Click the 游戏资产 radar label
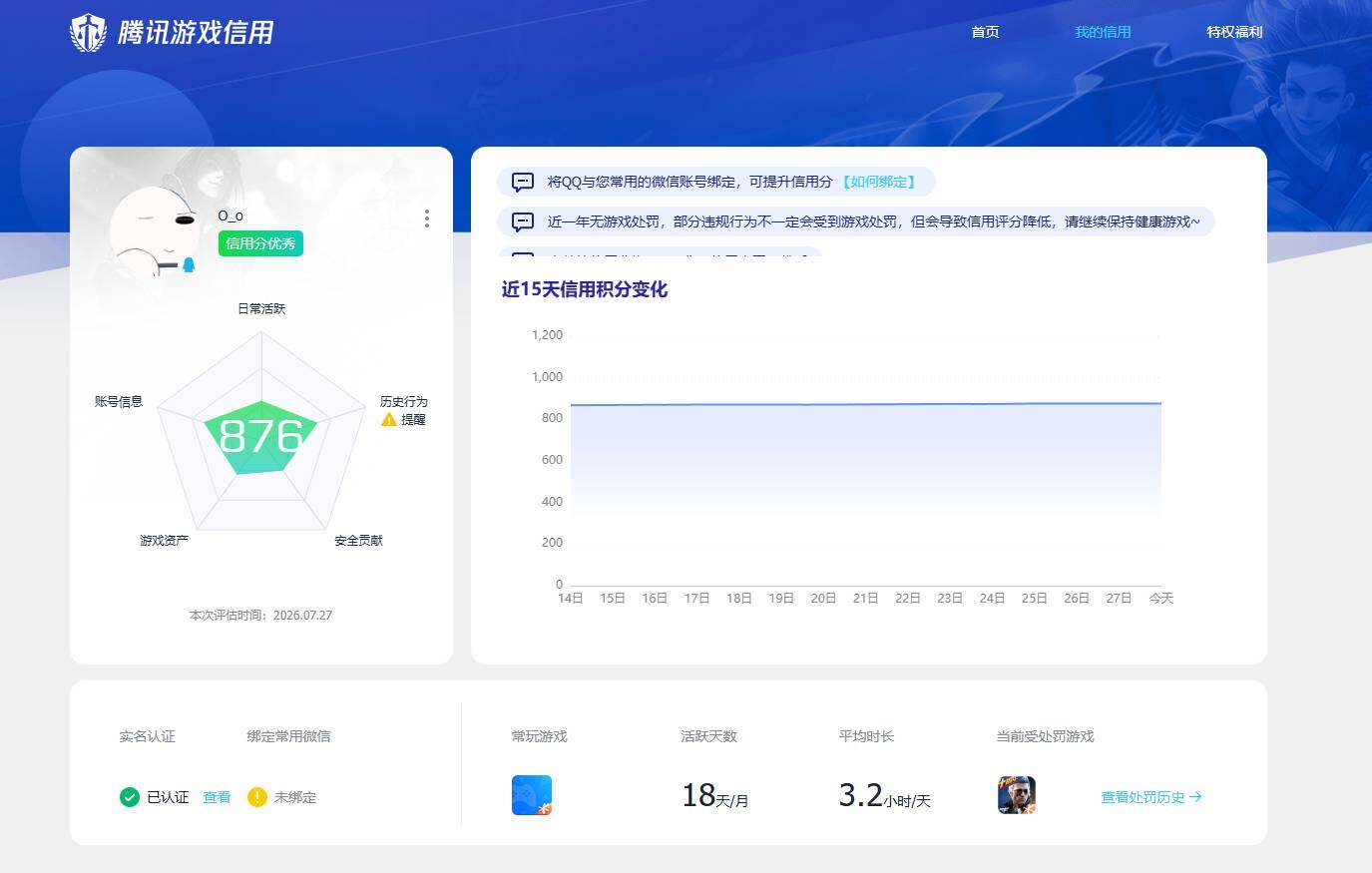The width and height of the screenshot is (1372, 873). (x=164, y=540)
